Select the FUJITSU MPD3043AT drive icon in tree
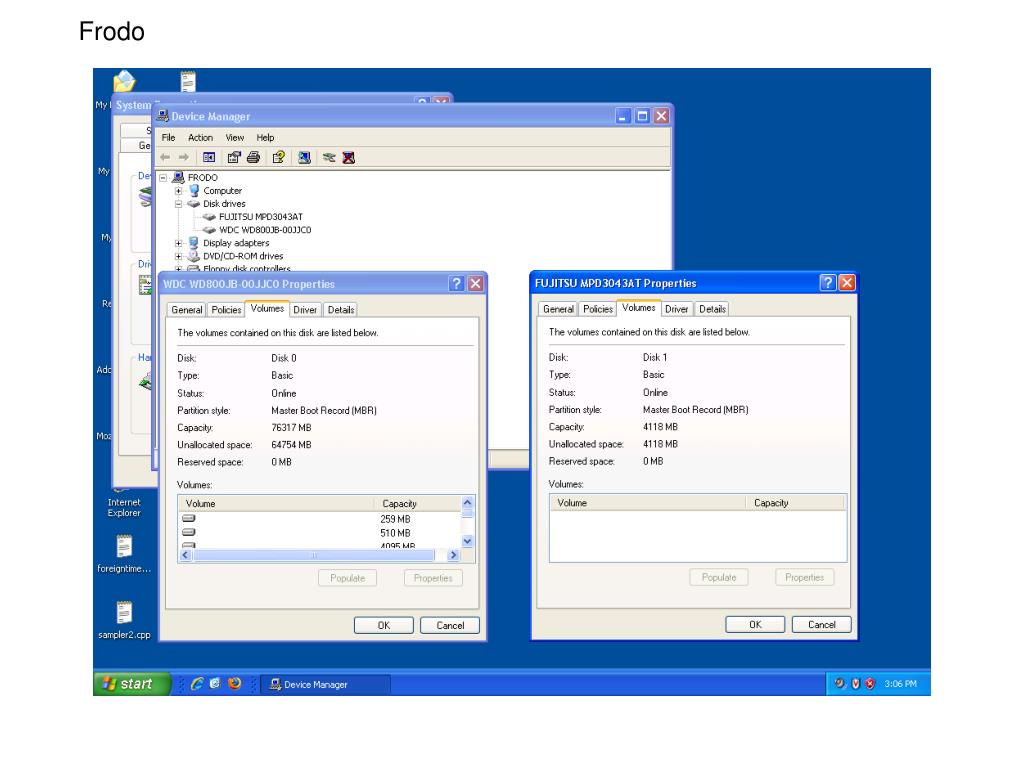 coord(209,217)
